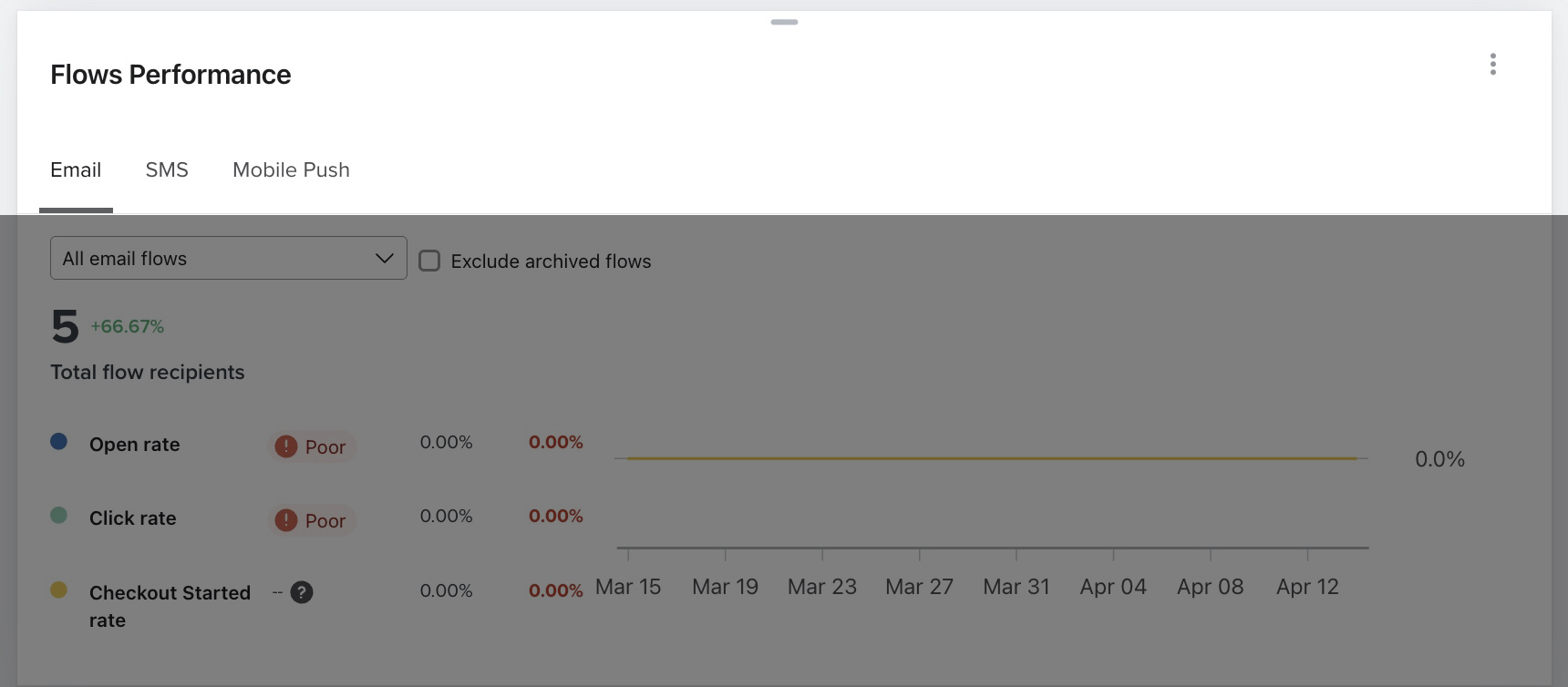This screenshot has width=1568, height=687.
Task: Click the blue Open rate legend dot
Action: pyautogui.click(x=59, y=442)
